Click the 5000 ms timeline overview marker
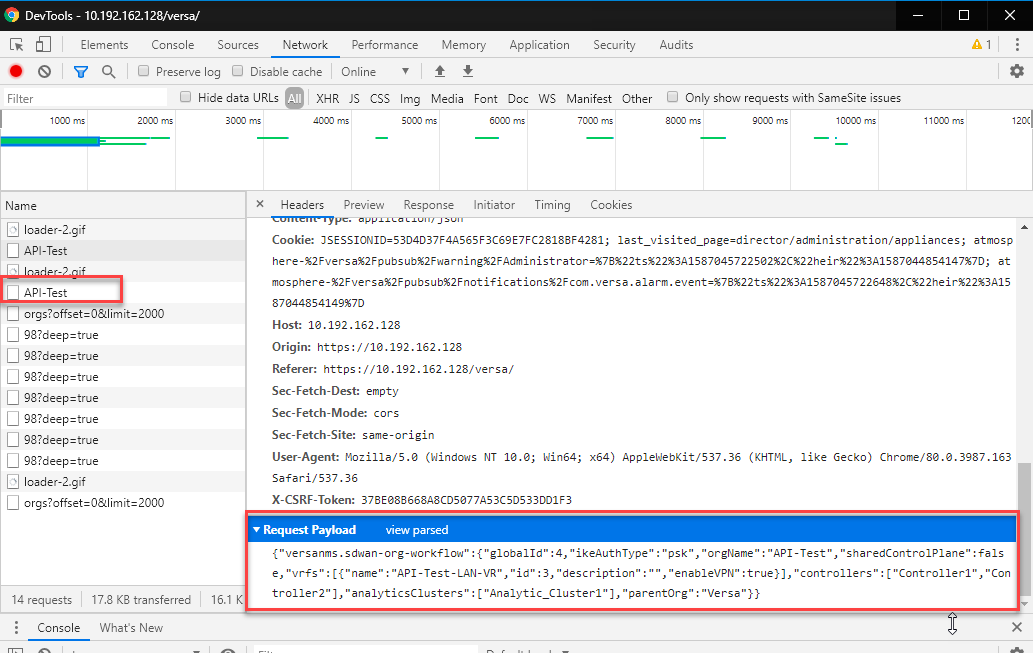 [x=419, y=121]
